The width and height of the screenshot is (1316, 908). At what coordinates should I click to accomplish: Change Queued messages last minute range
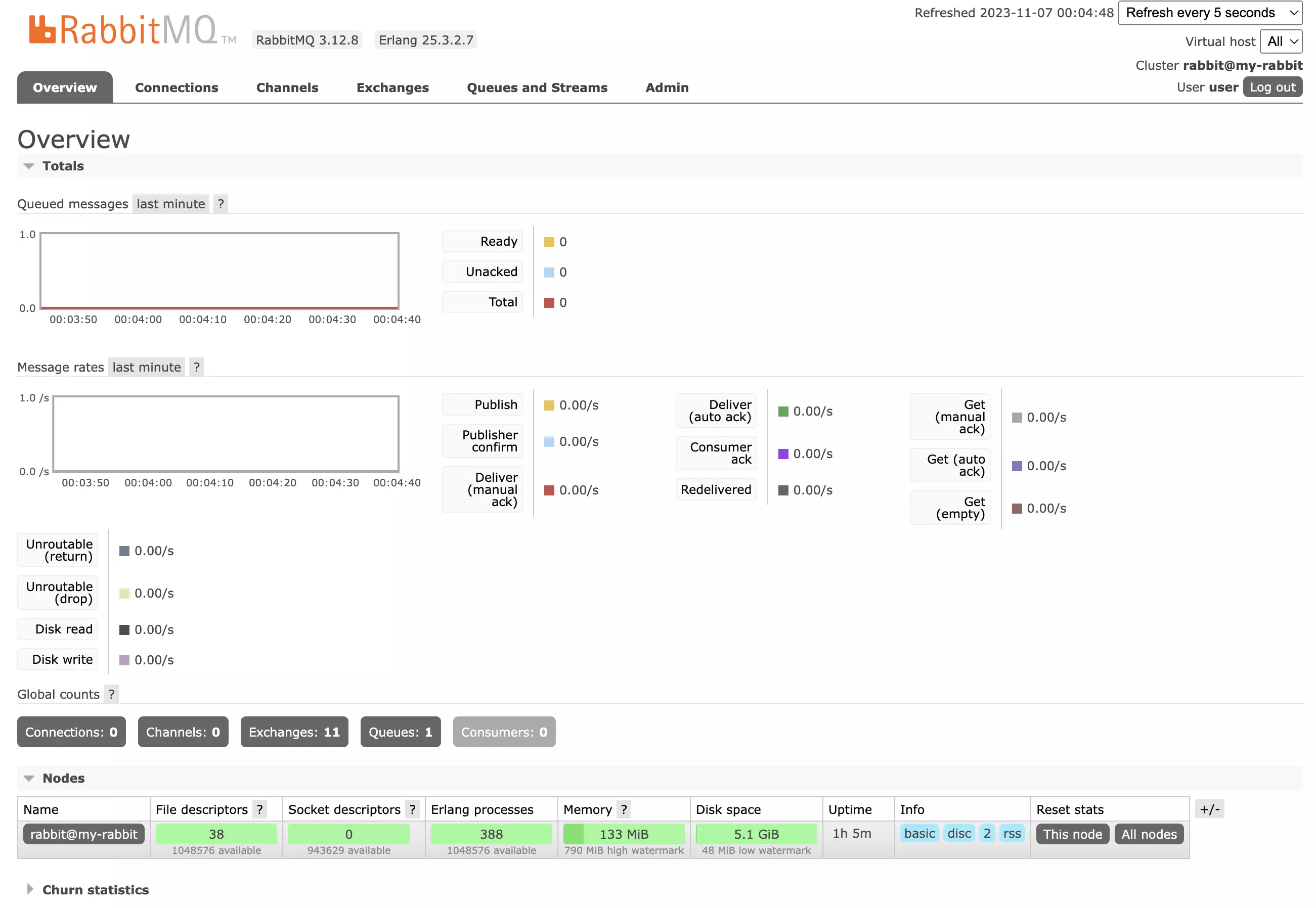(x=171, y=204)
